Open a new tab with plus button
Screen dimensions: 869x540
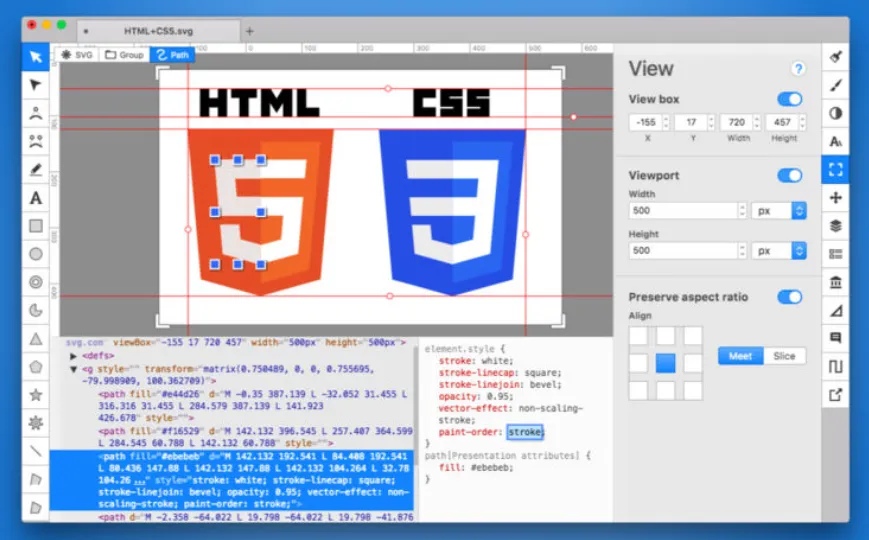click(249, 31)
